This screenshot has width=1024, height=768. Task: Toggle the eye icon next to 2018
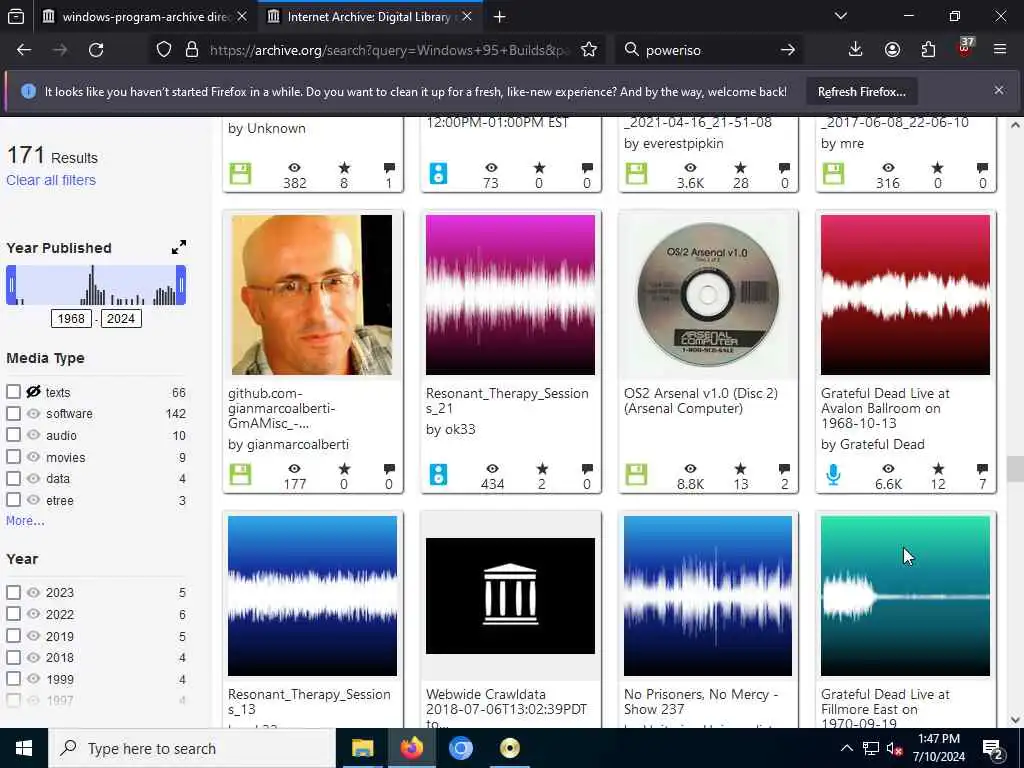pos(33,658)
